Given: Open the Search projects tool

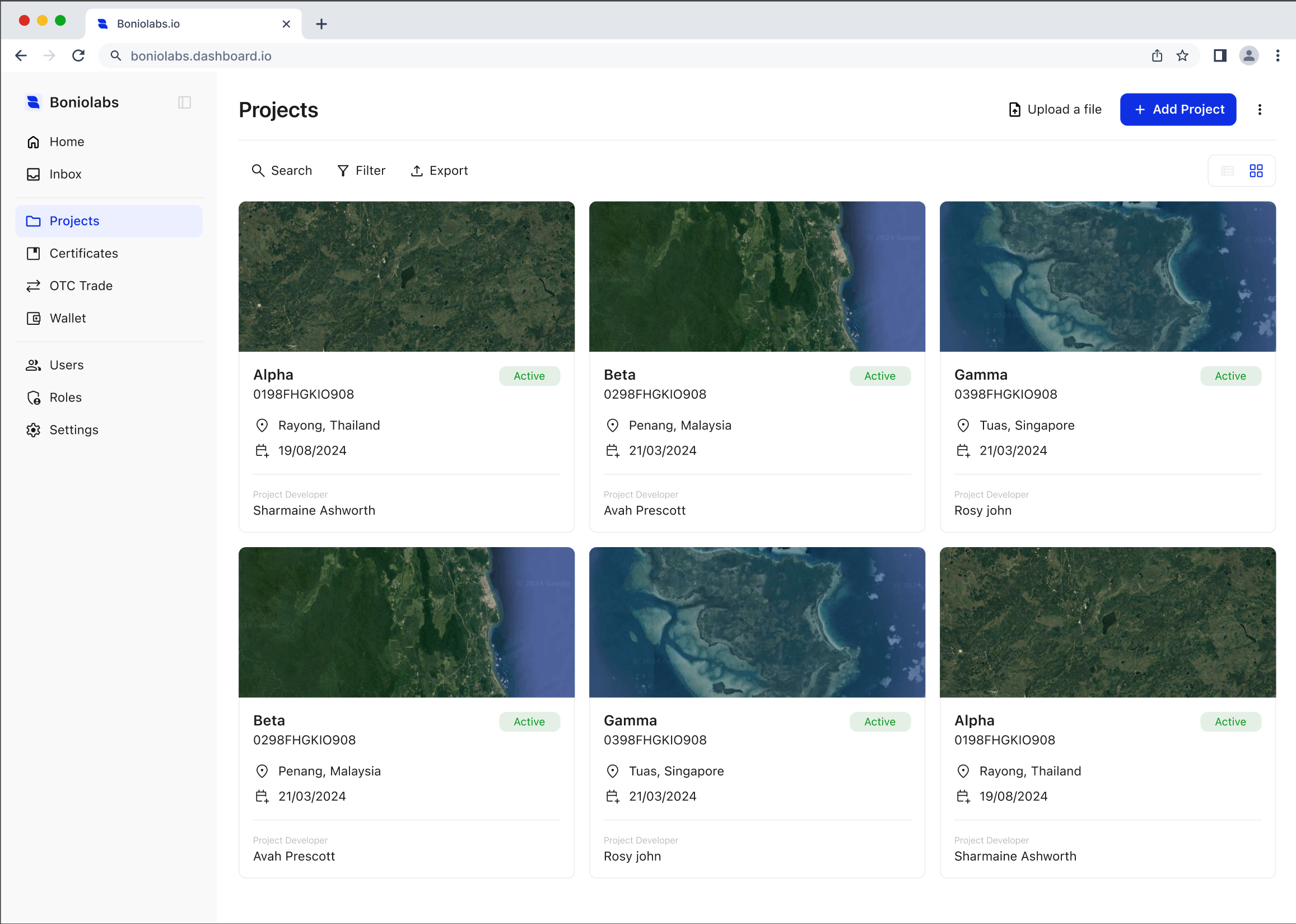Looking at the screenshot, I should pos(282,171).
